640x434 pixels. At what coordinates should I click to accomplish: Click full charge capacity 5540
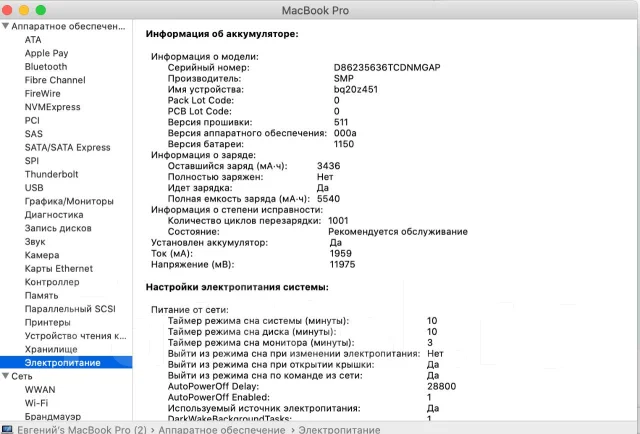[328, 199]
